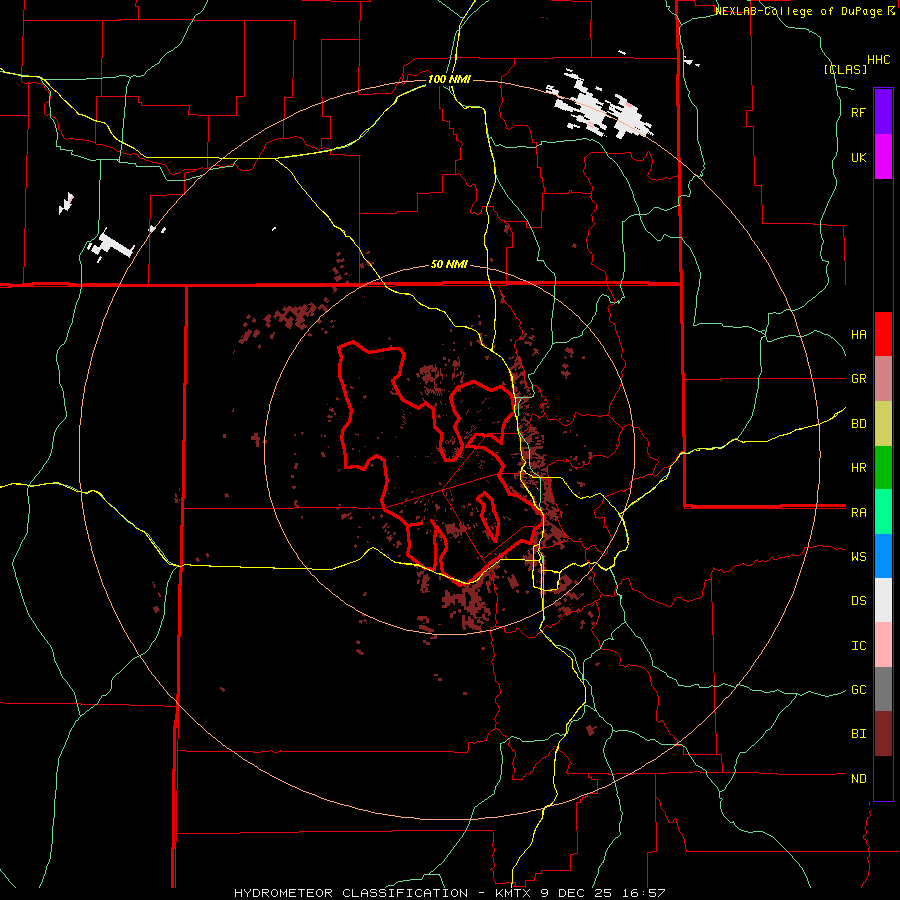Click the HA legend label
Viewport: 900px width, 900px height.
pos(858,335)
